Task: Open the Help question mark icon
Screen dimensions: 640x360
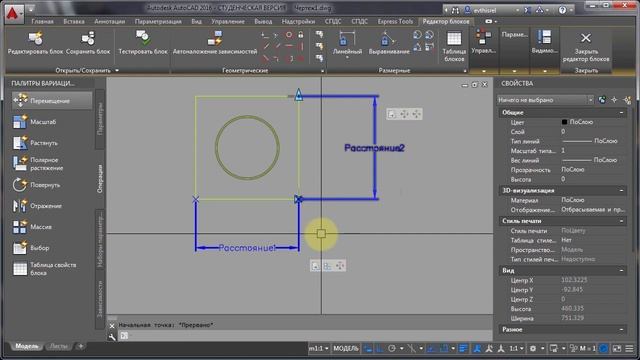Action: click(x=562, y=10)
